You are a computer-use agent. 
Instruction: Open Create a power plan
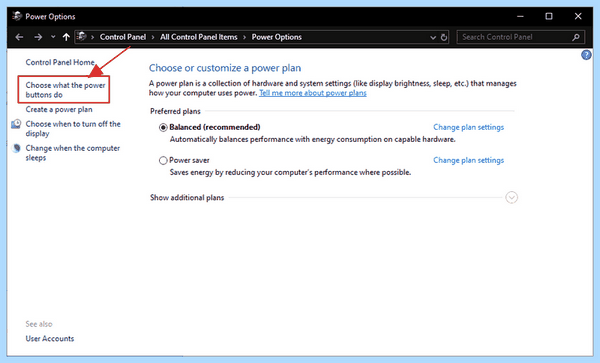pyautogui.click(x=59, y=109)
